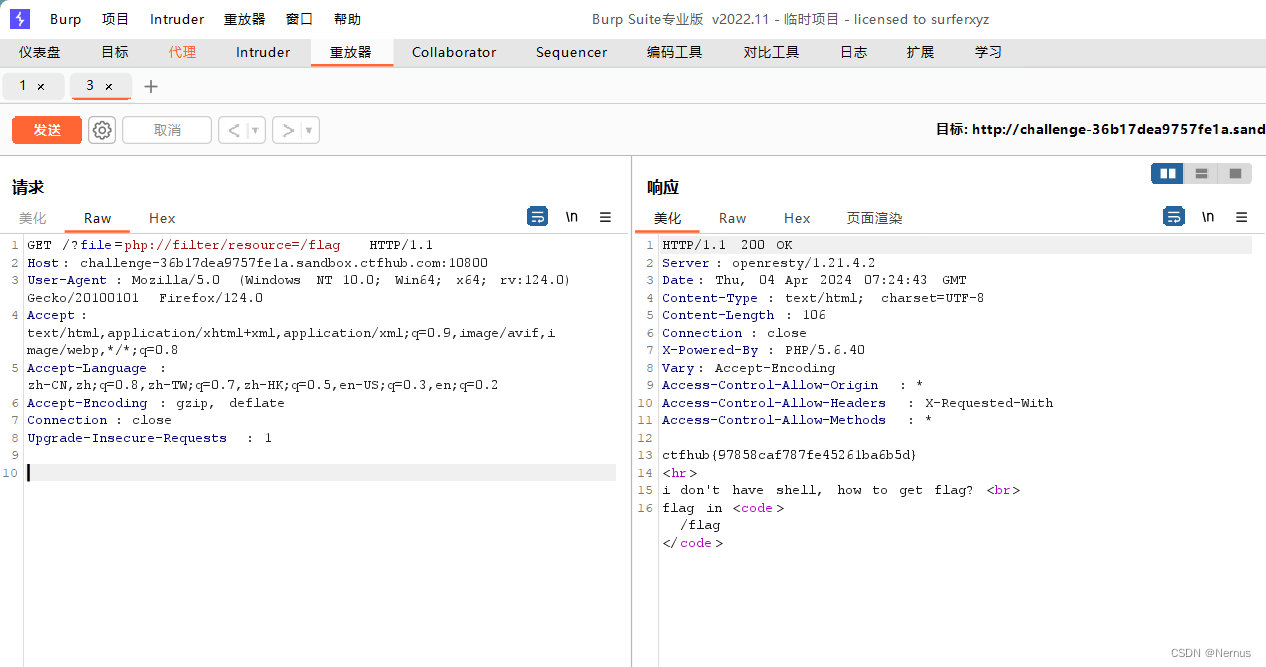Switch to Intruder main tab
Image resolution: width=1266 pixels, height=667 pixels.
click(263, 52)
